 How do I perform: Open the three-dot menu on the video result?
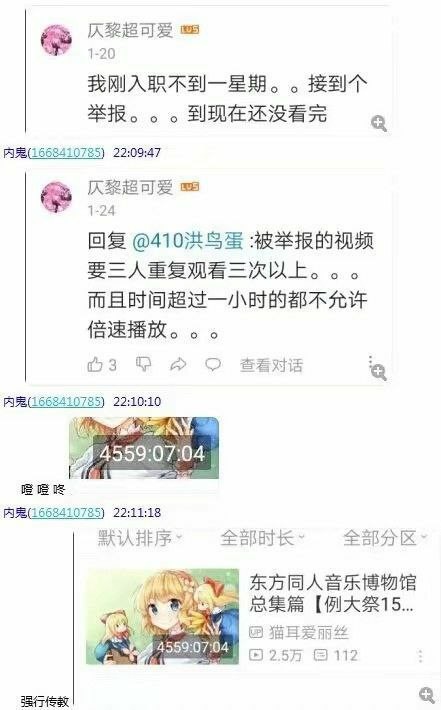click(420, 656)
